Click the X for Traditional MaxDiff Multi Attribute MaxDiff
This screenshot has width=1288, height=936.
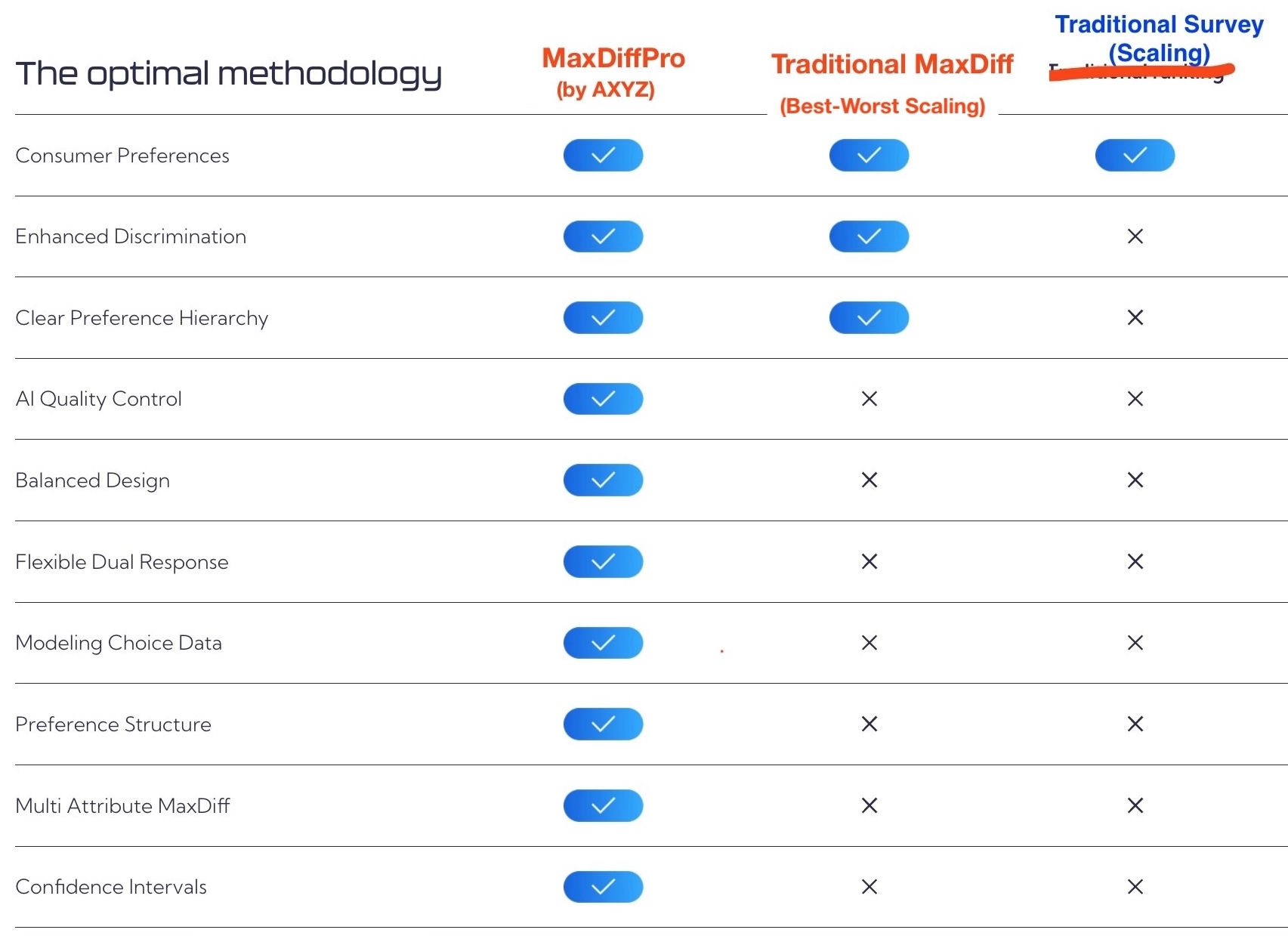[x=869, y=805]
